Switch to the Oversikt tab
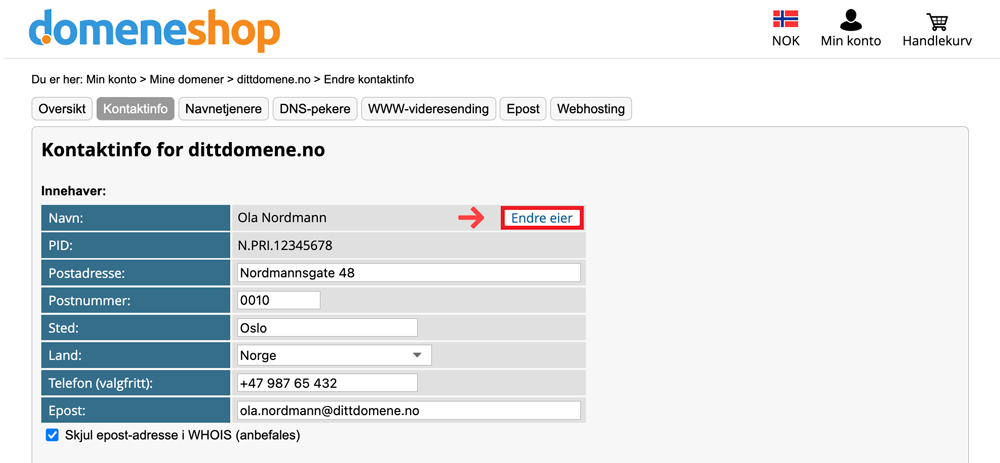Viewport: 1000px width, 463px height. tap(62, 108)
